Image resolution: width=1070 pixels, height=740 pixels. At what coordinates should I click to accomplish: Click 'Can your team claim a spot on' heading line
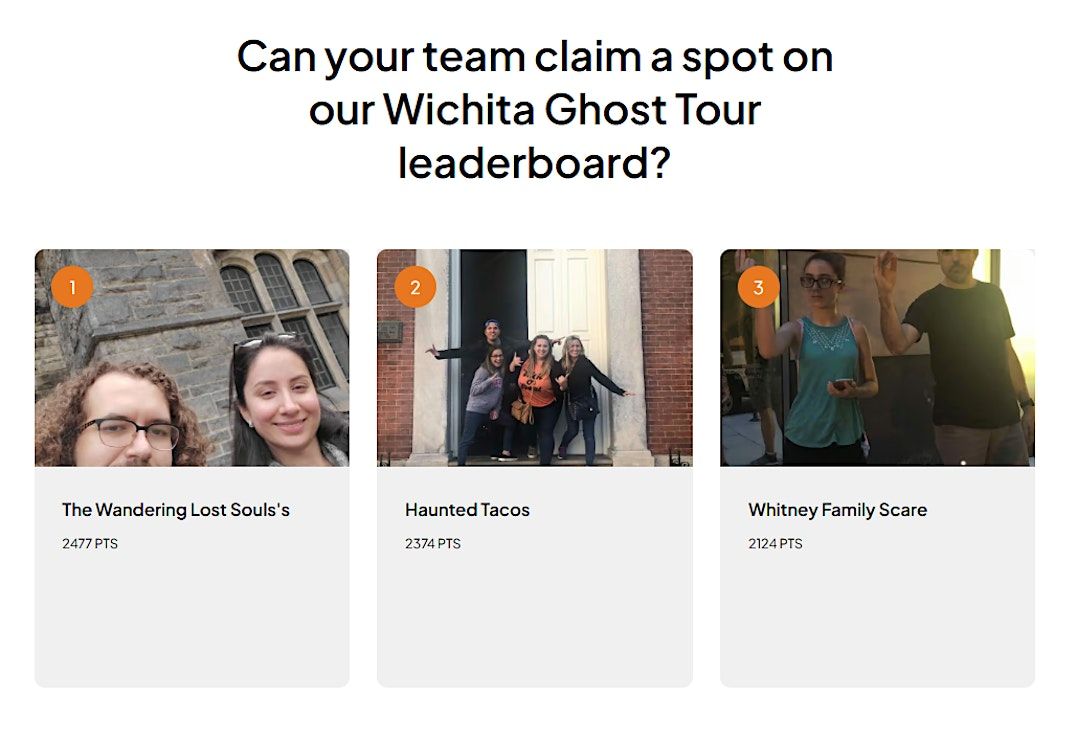pyautogui.click(x=535, y=57)
